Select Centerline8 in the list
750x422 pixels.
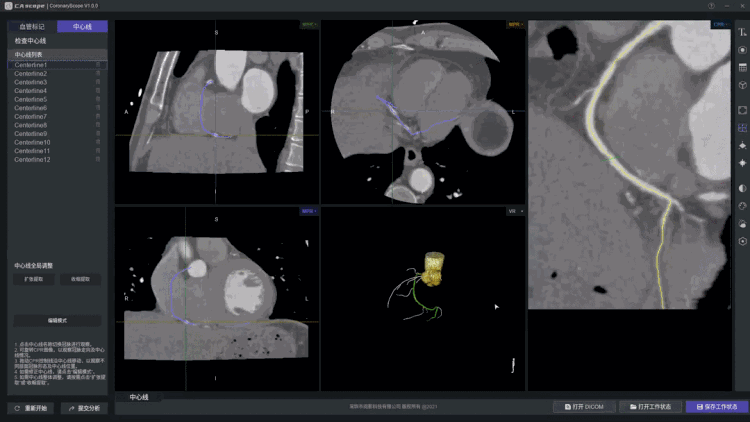click(x=57, y=125)
